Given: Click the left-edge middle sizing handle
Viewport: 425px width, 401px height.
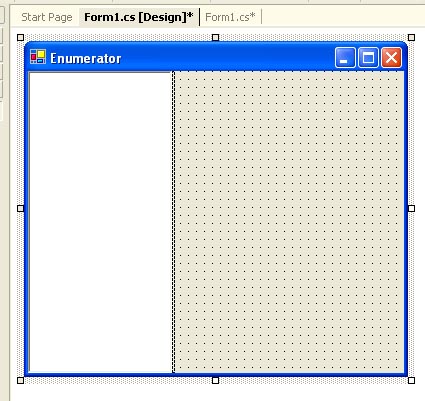Looking at the screenshot, I should click(20, 209).
